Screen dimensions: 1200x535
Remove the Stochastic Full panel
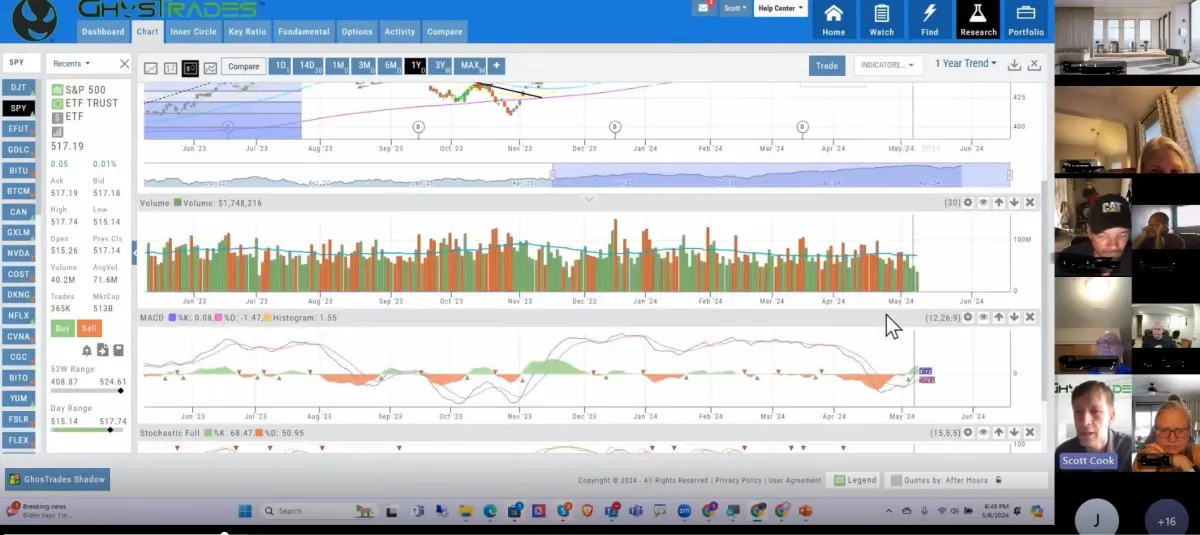pyautogui.click(x=1029, y=432)
